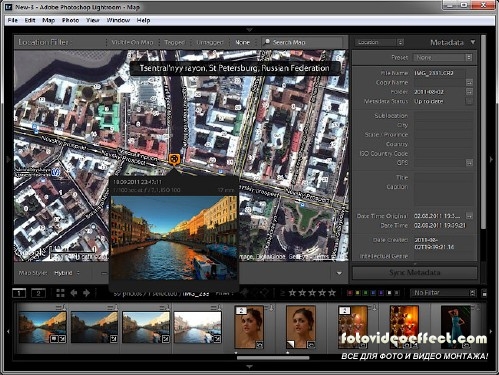Open the No Filter dropdown
The width and height of the screenshot is (499, 375).
[x=443, y=293]
